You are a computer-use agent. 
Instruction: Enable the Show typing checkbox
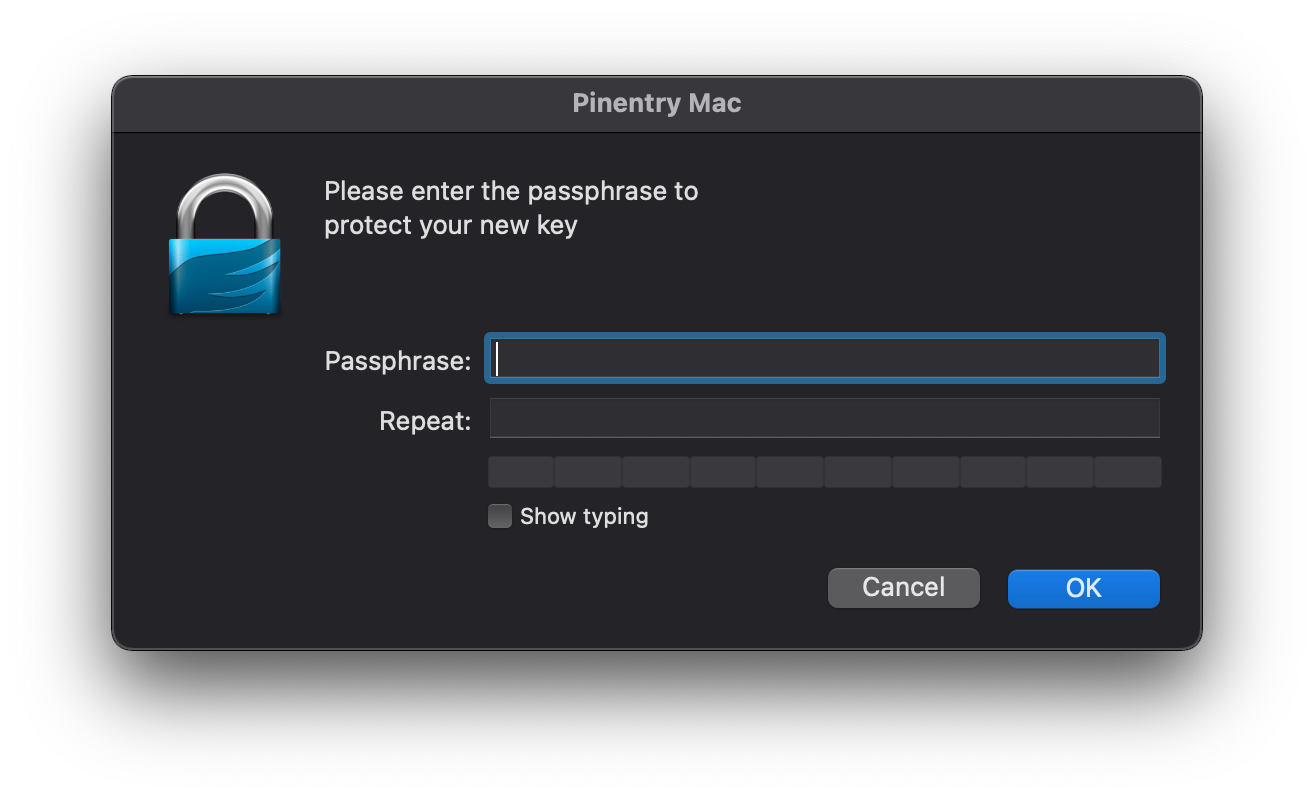pyautogui.click(x=500, y=516)
